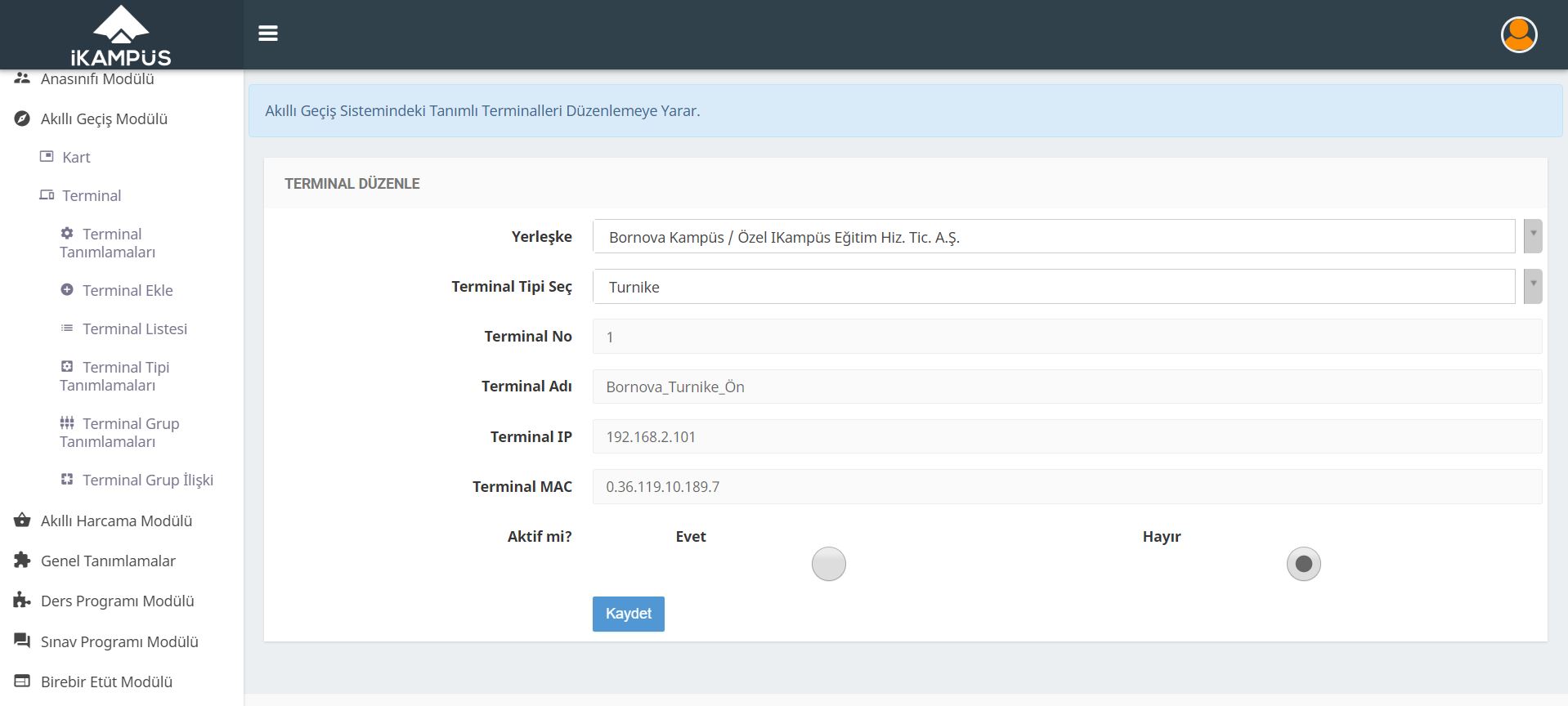Click the Anasınıfı Modülü people icon
Image resolution: width=1568 pixels, height=706 pixels.
(22, 78)
